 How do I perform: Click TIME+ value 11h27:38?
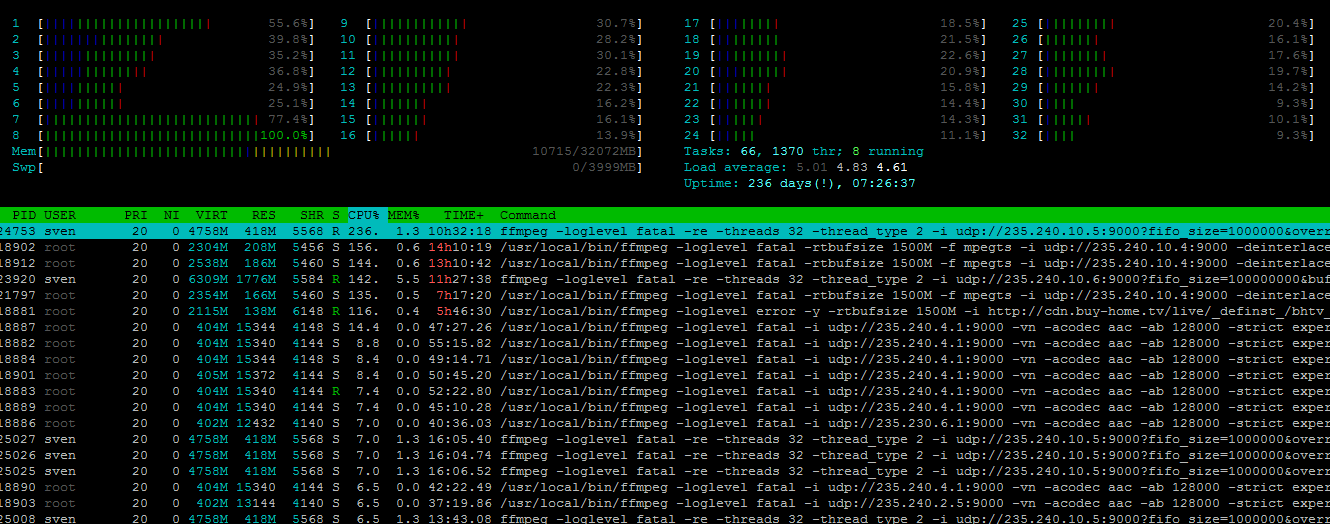click(x=460, y=279)
